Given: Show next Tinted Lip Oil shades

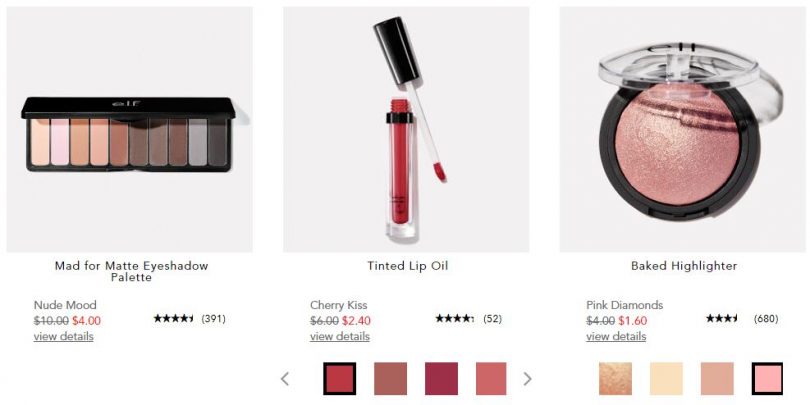Looking at the screenshot, I should pos(527,379).
